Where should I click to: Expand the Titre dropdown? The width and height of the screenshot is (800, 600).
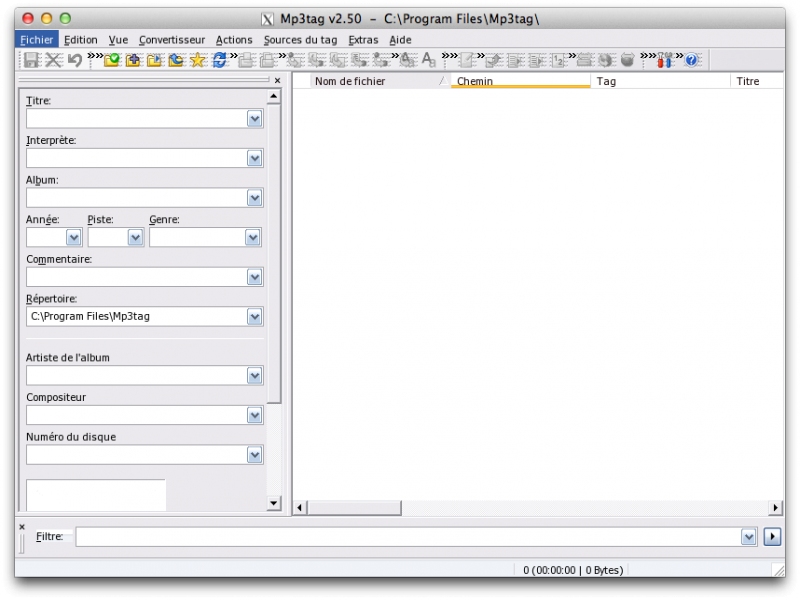pyautogui.click(x=255, y=119)
